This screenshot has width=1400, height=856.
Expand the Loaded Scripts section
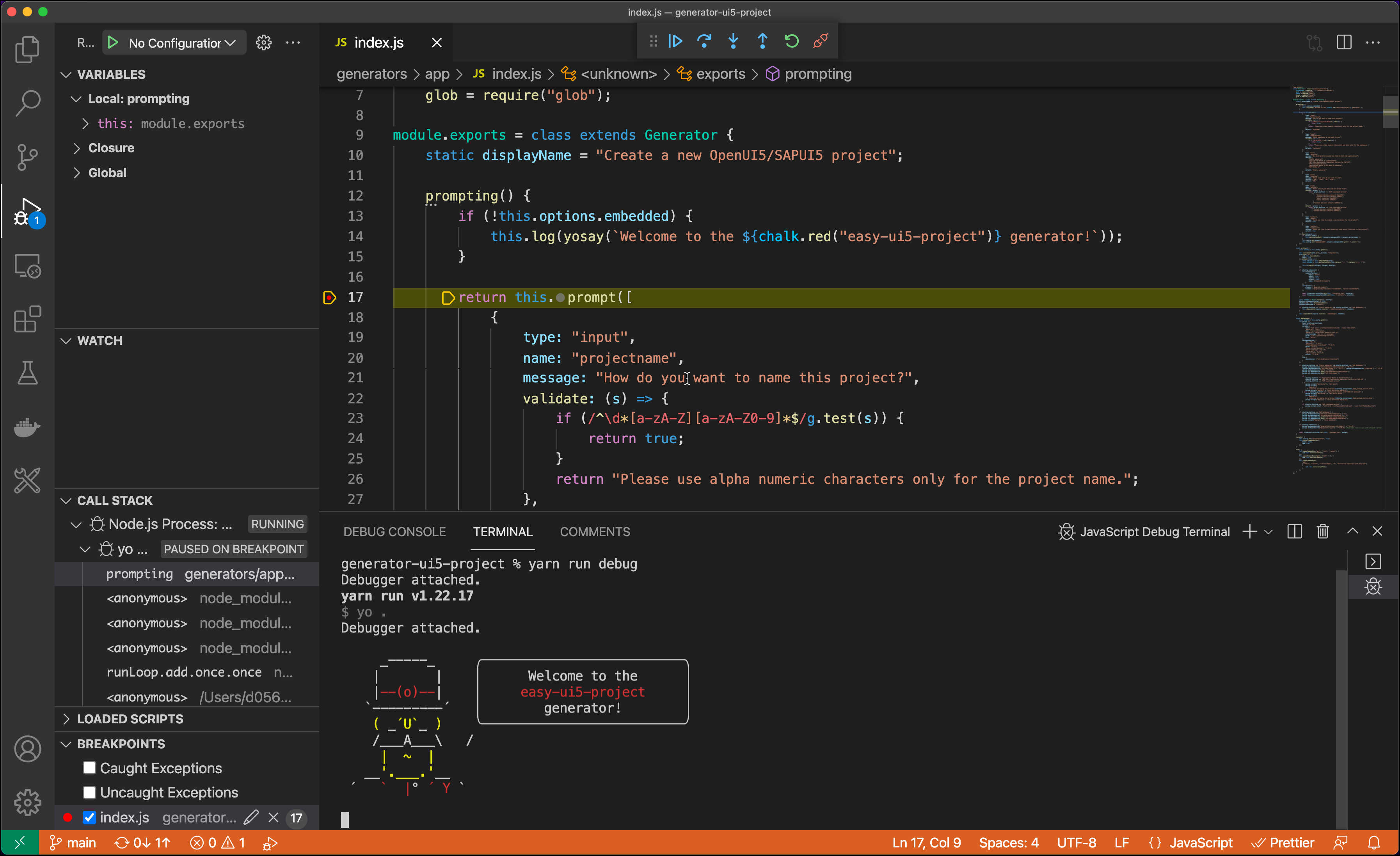click(130, 719)
